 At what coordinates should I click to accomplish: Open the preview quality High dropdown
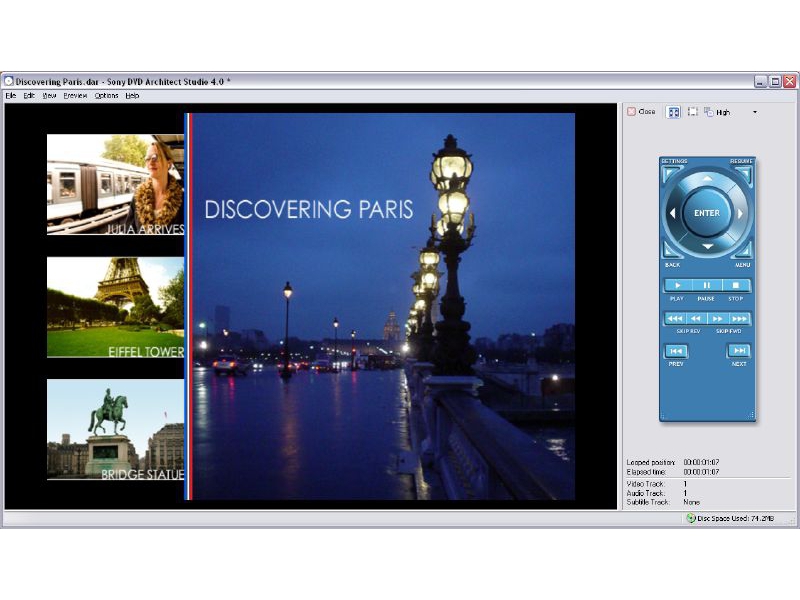[x=754, y=112]
